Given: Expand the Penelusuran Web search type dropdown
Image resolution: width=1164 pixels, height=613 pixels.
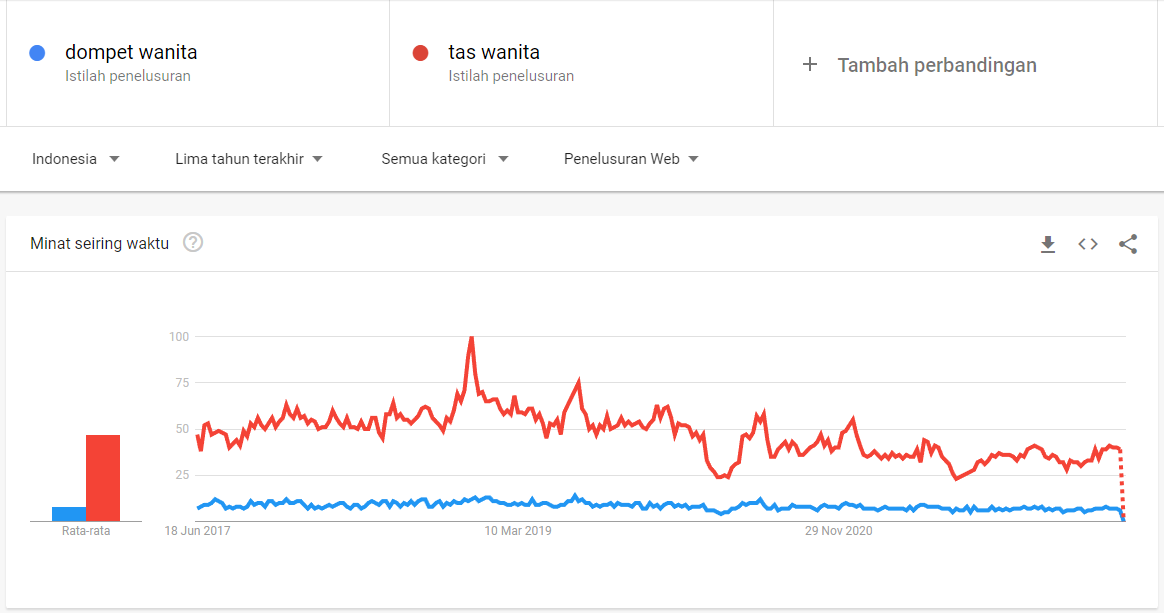Looking at the screenshot, I should 631,159.
